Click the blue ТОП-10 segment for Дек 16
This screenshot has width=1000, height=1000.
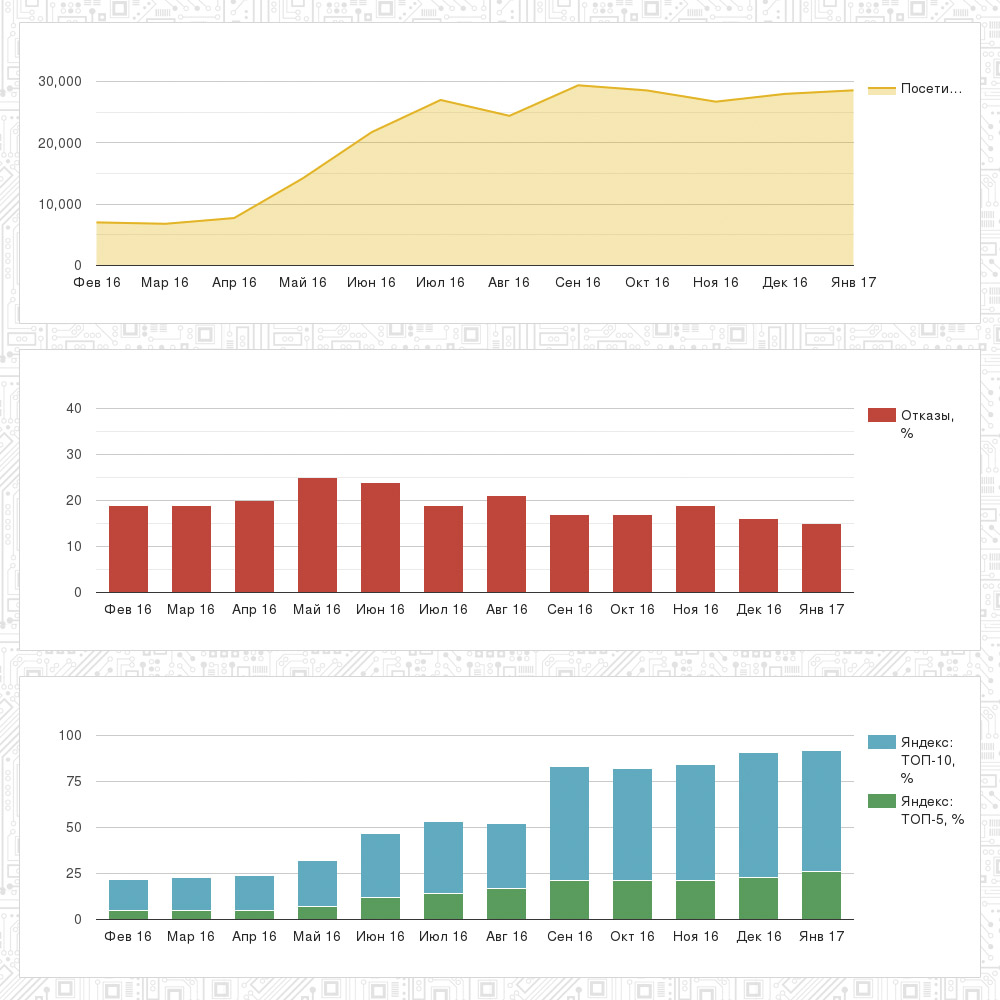coord(758,815)
